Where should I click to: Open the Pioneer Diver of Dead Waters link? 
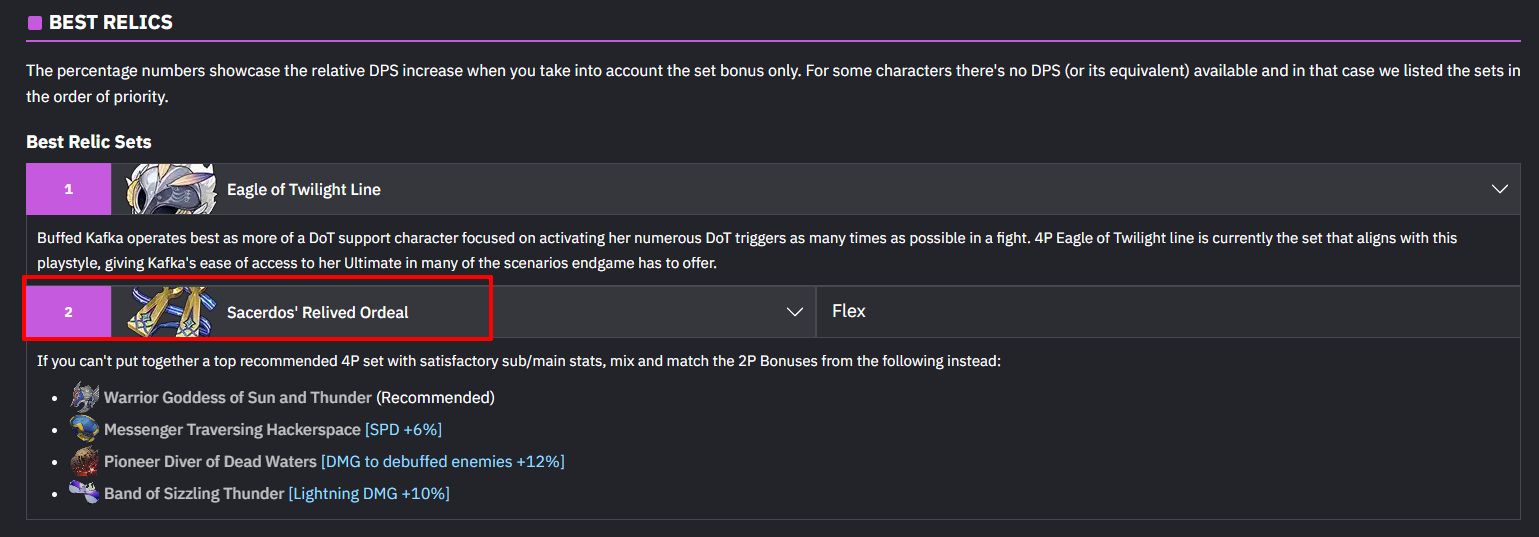pyautogui.click(x=210, y=462)
